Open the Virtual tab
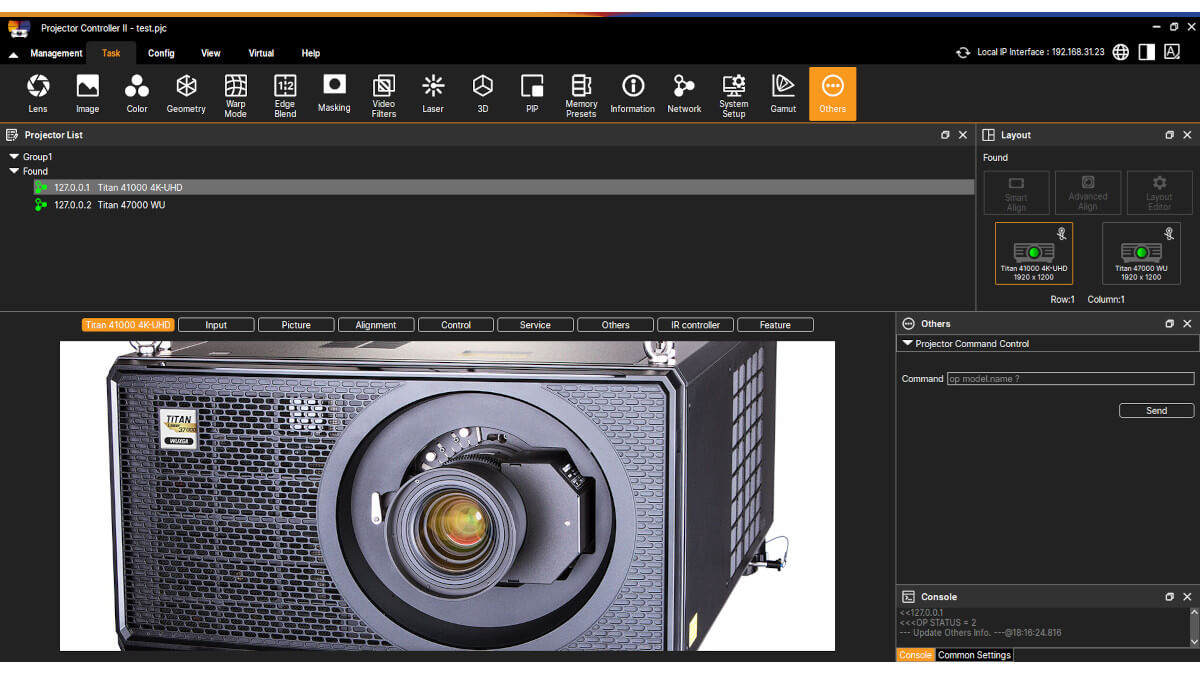Viewport: 1200px width, 675px height. tap(261, 54)
